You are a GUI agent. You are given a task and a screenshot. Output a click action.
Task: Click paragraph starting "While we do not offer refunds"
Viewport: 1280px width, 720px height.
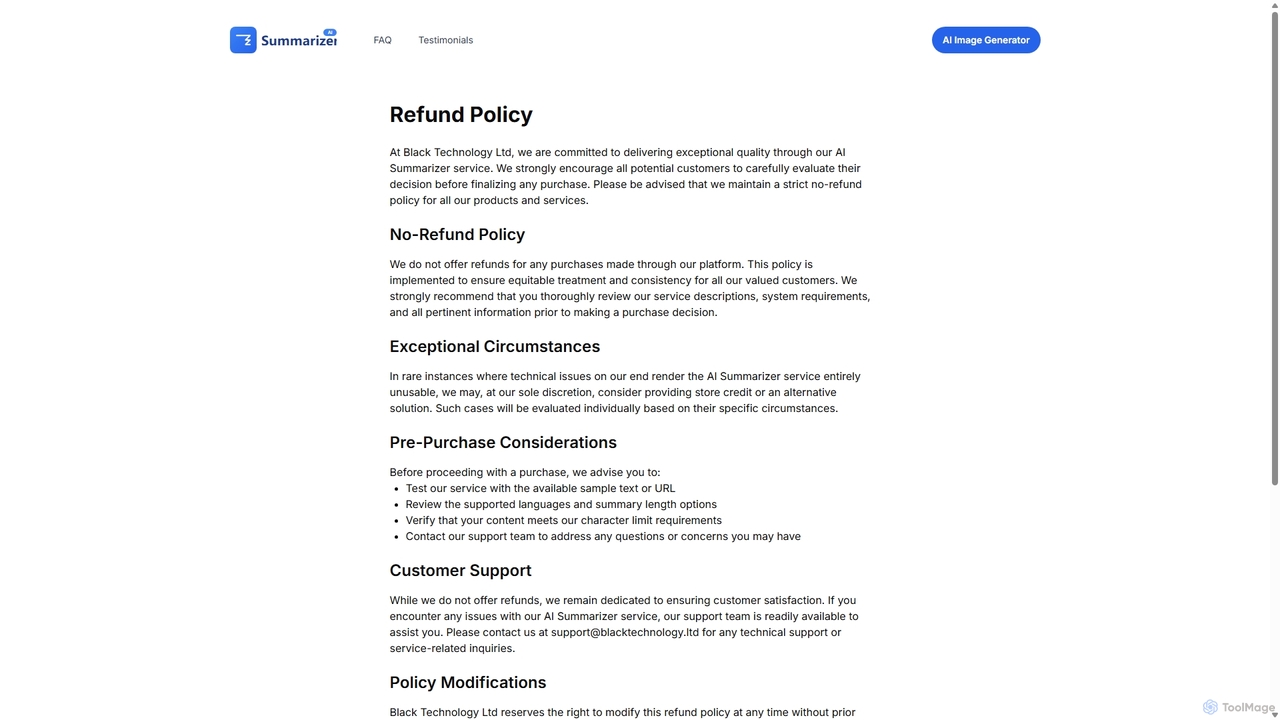[624, 624]
